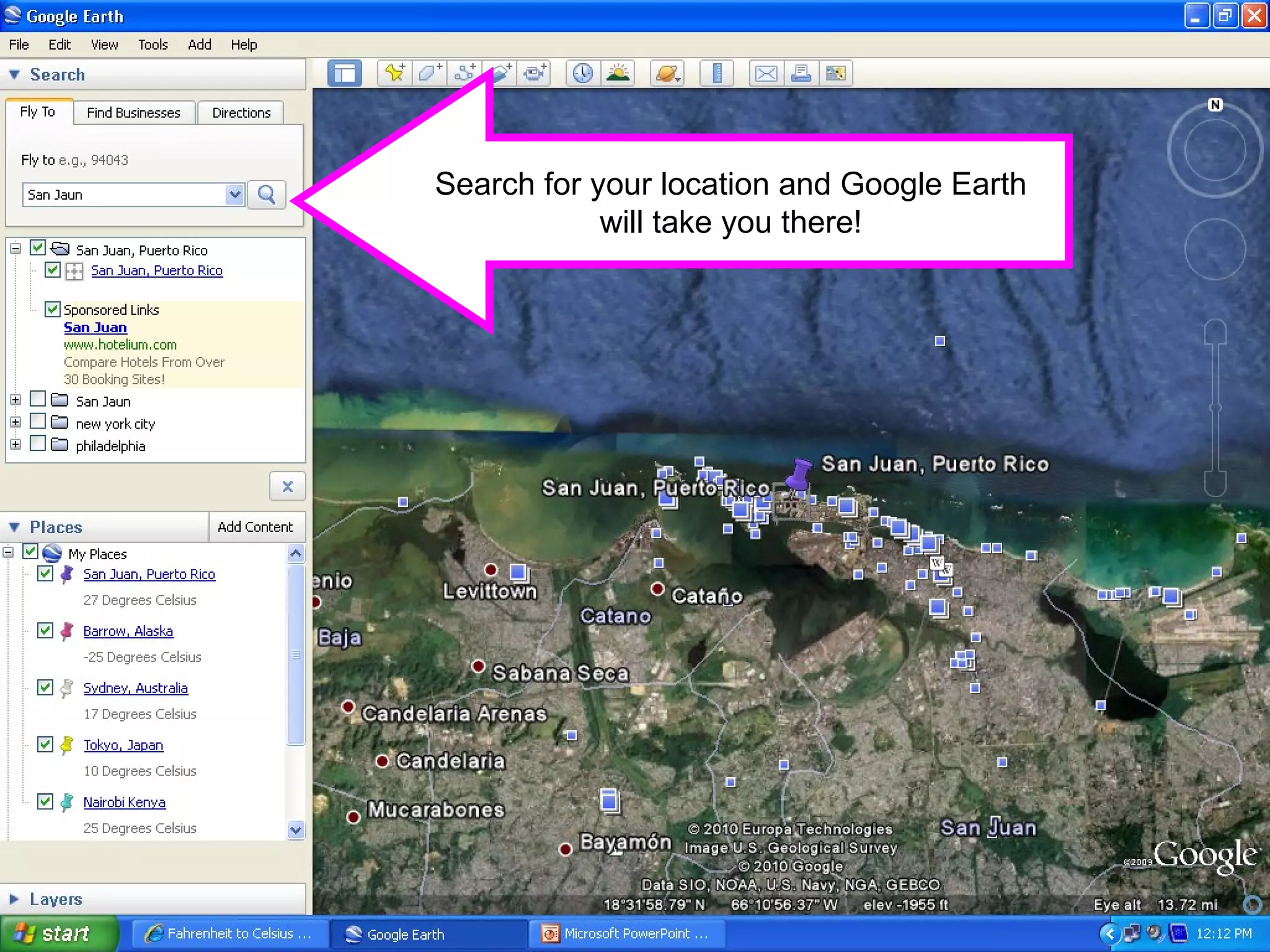1270x952 pixels.
Task: Open the Fly To search history dropdown
Action: coord(234,195)
